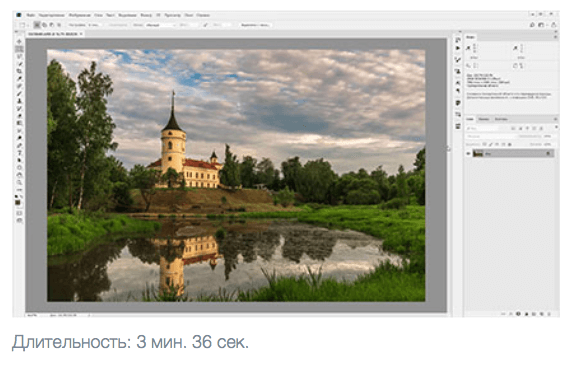Open the Фильтр menu
This screenshot has width=588, height=374.
point(146,15)
